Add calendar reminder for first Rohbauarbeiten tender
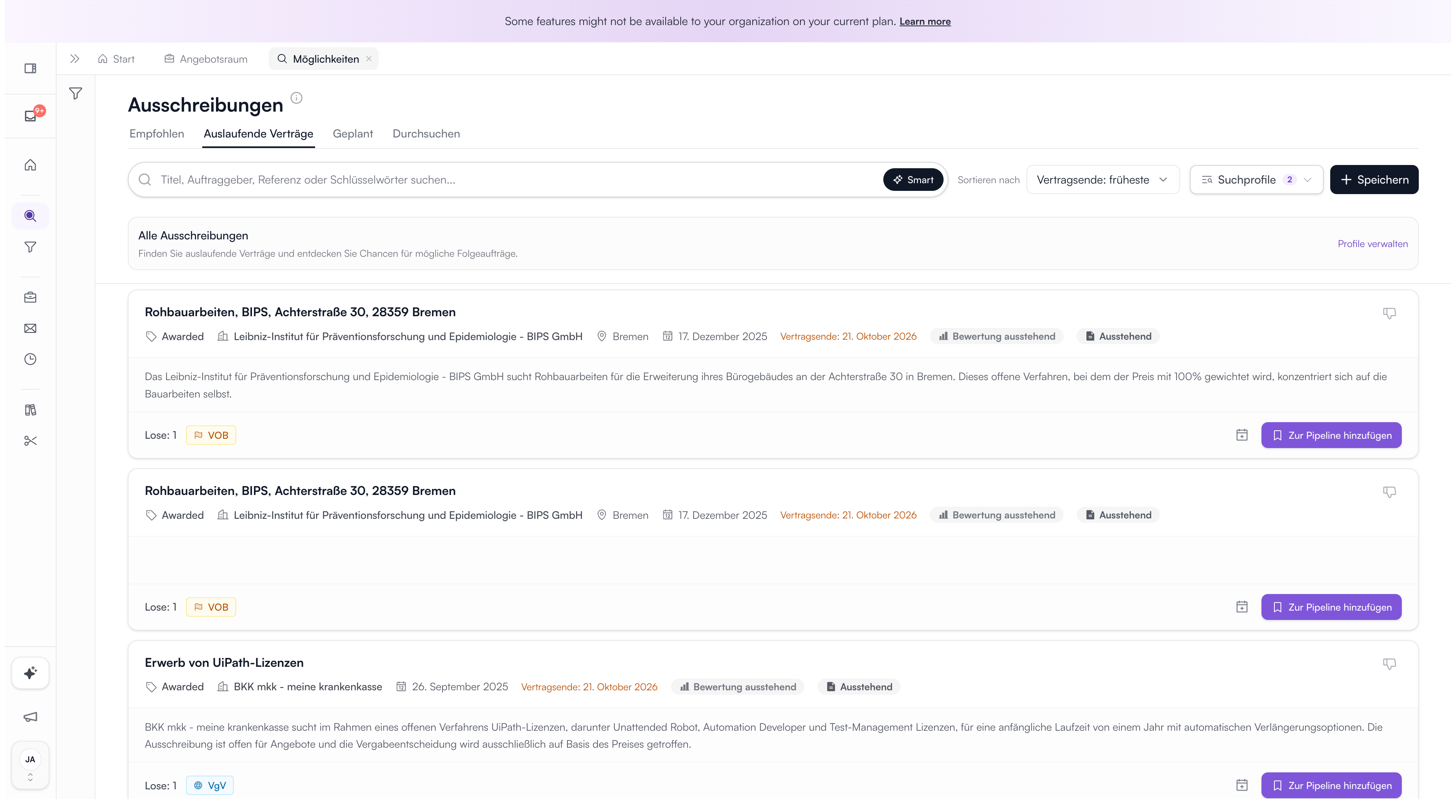This screenshot has height=812, width=1456. pyautogui.click(x=1242, y=435)
